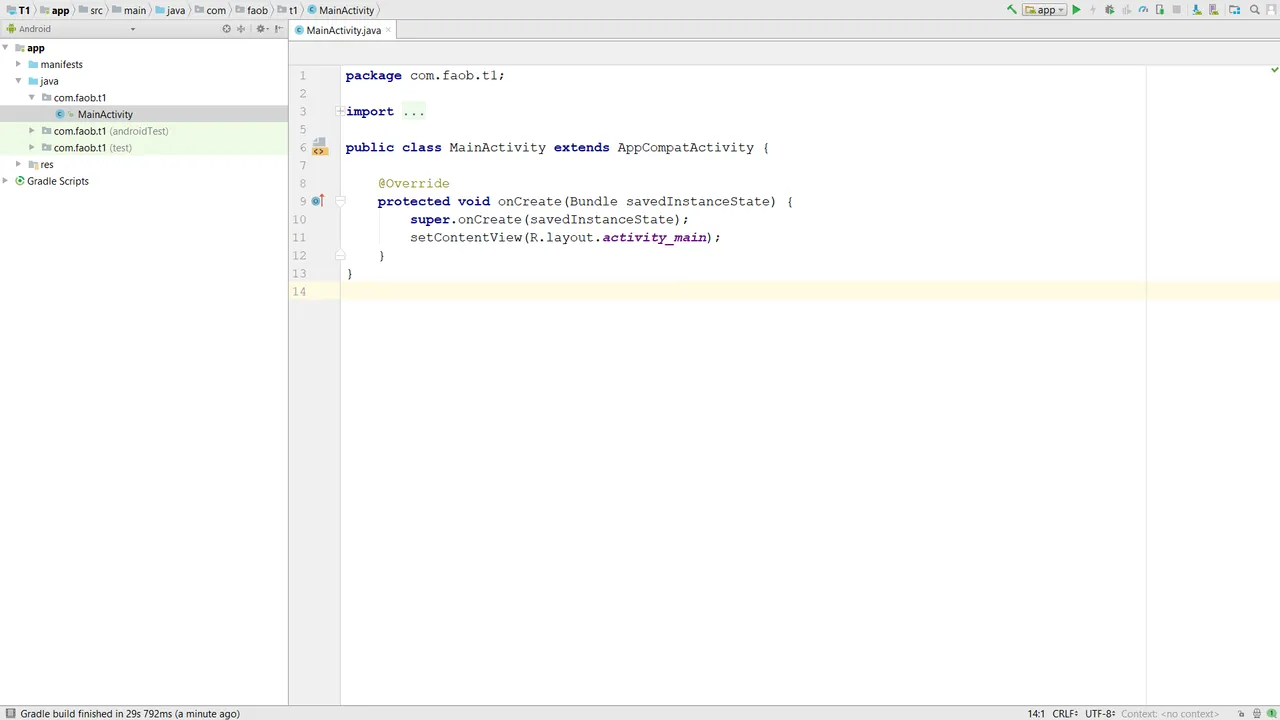Click the Context no context indicator
The image size is (1280, 720).
pos(1170,714)
